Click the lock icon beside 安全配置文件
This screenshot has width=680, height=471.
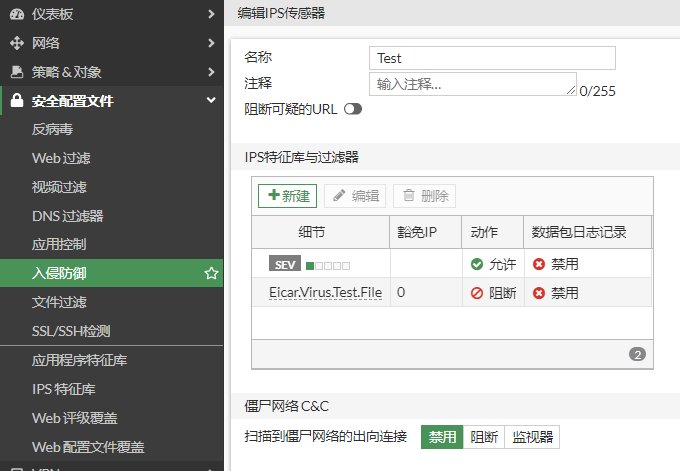tap(16, 101)
